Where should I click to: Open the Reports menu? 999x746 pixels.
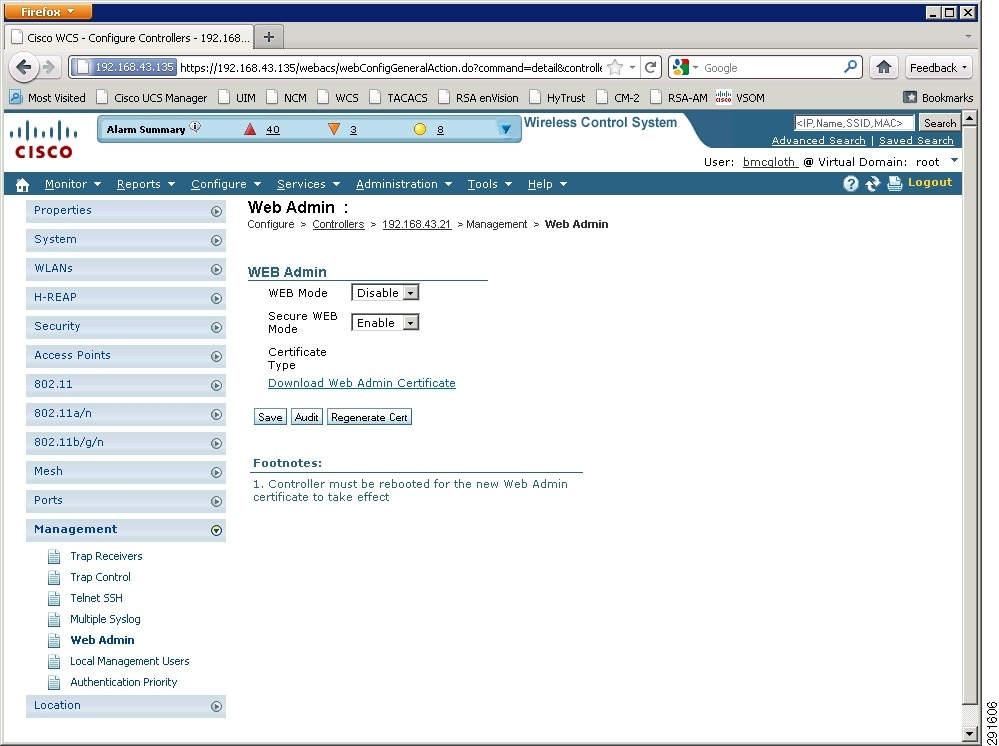pyautogui.click(x=146, y=184)
